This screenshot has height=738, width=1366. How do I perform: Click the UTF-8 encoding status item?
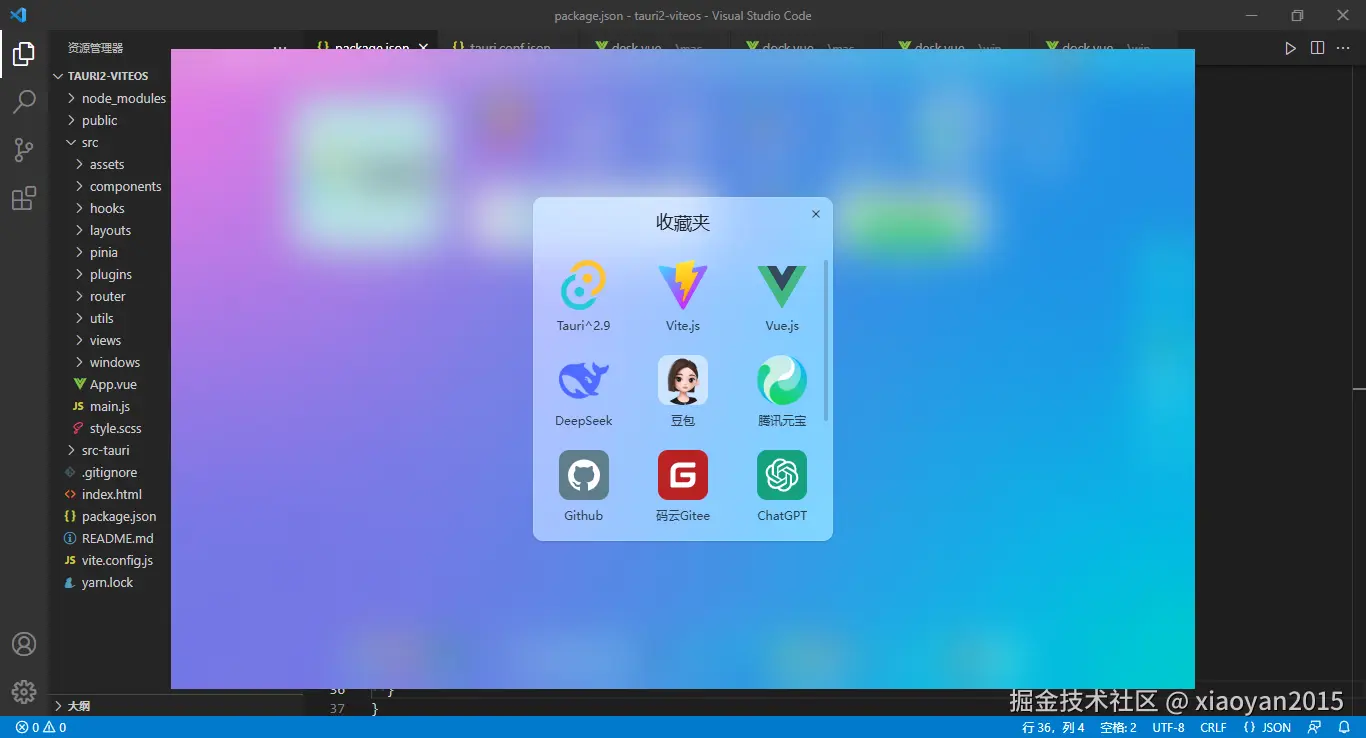[1168, 727]
